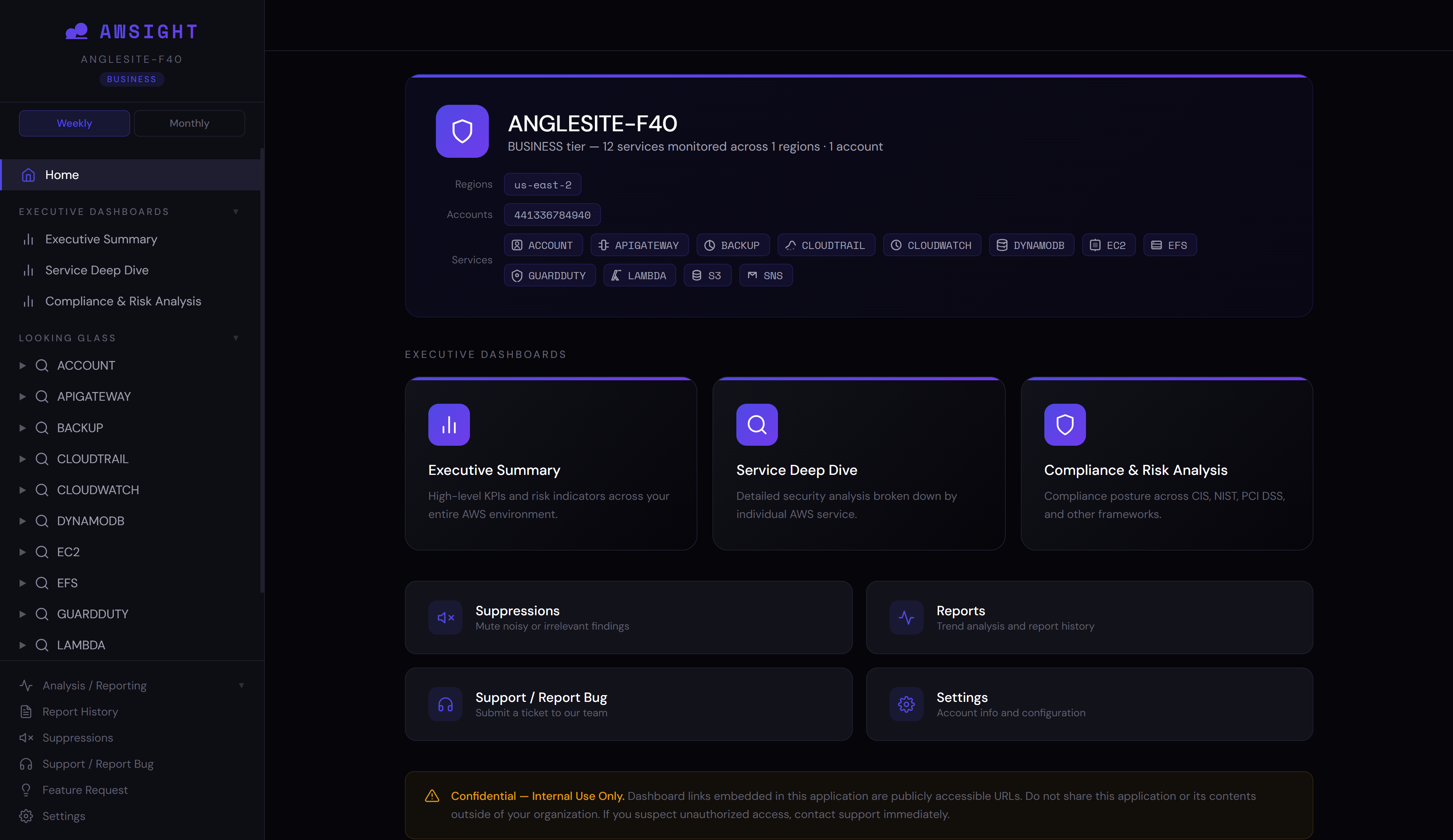Click the sidebar scrollbar
The width and height of the screenshot is (1453, 840).
[262, 370]
